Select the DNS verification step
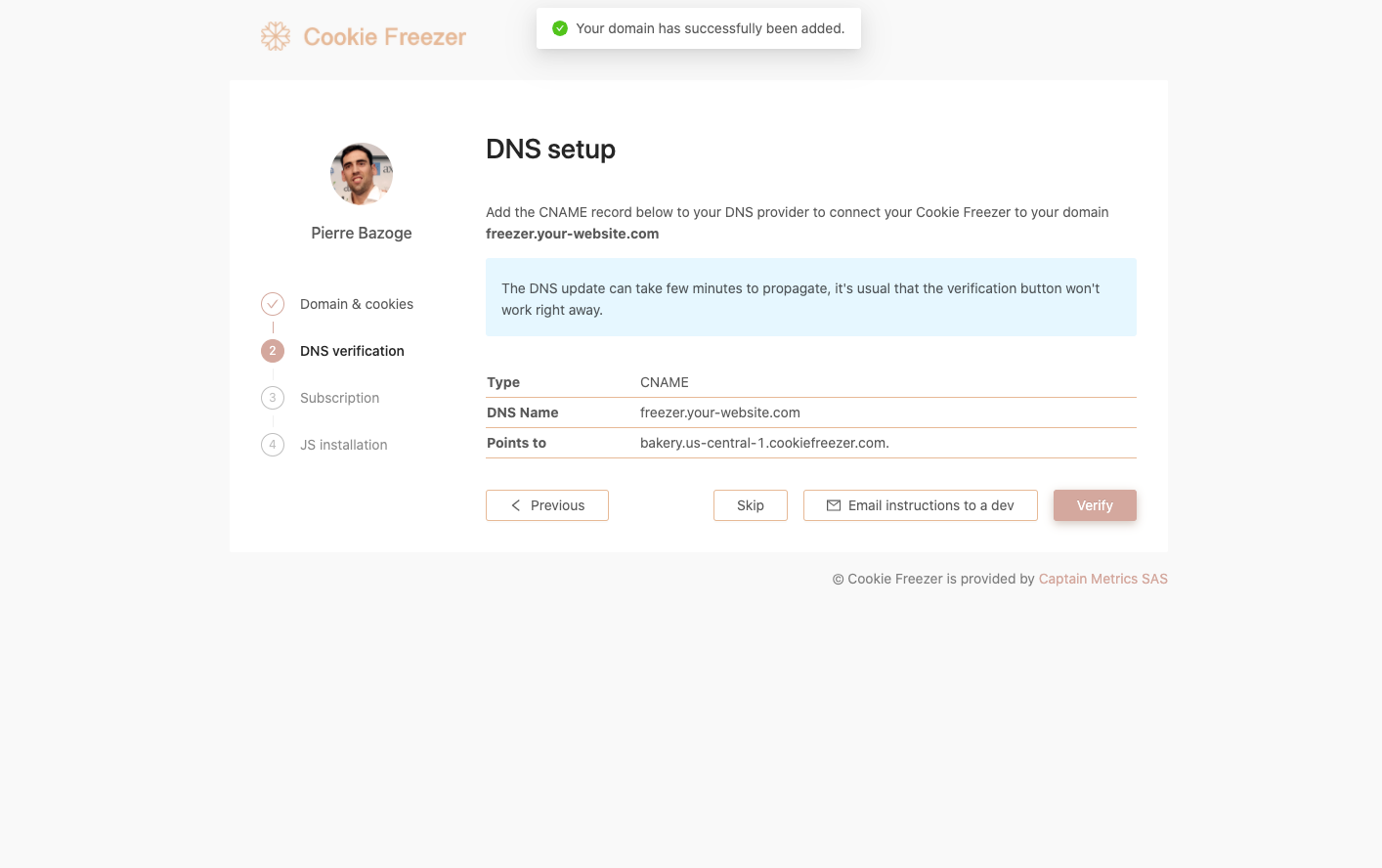This screenshot has height=868, width=1382. click(x=352, y=351)
